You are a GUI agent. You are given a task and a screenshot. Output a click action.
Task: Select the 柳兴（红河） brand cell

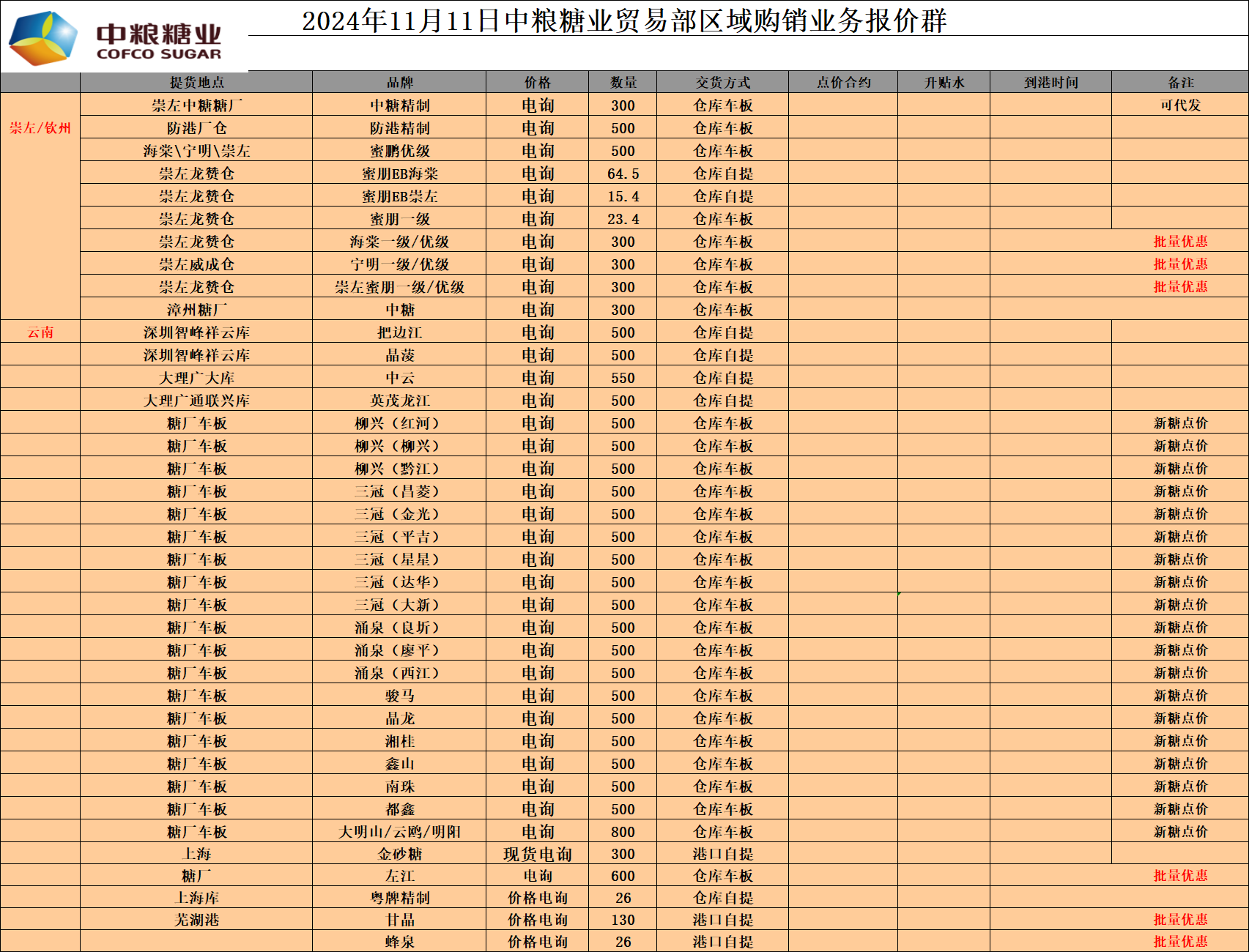399,423
